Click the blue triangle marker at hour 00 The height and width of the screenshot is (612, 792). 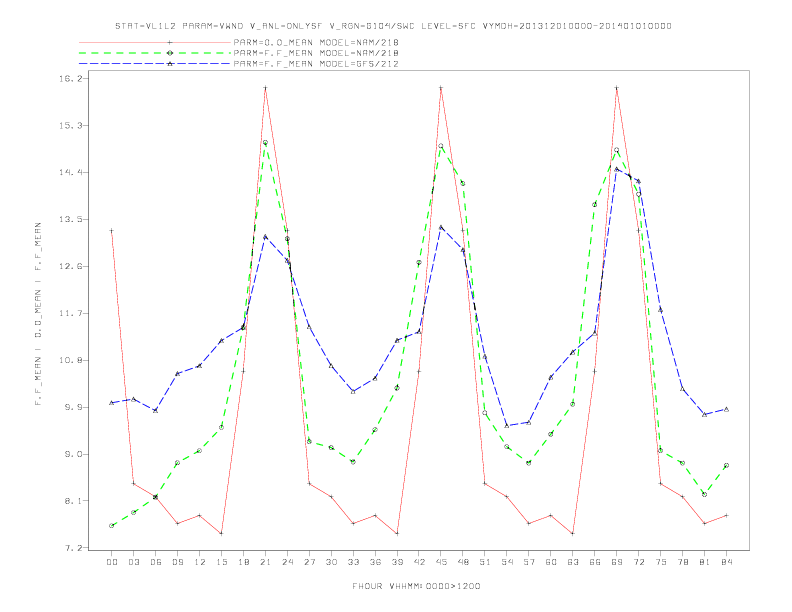click(112, 402)
